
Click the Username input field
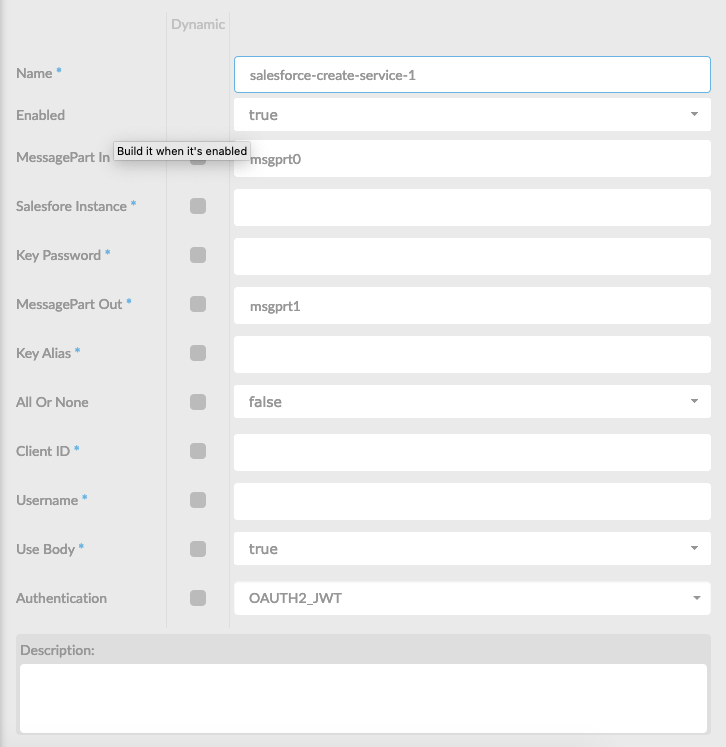coord(472,502)
